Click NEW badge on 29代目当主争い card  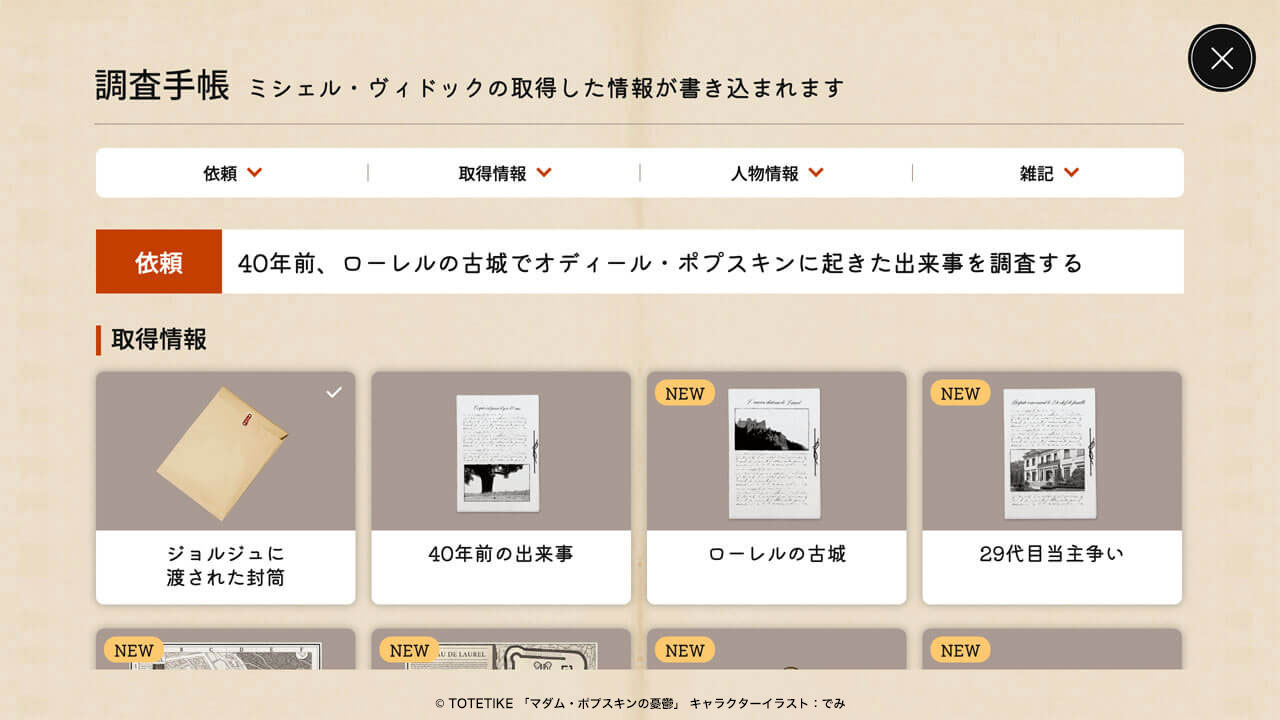(960, 394)
